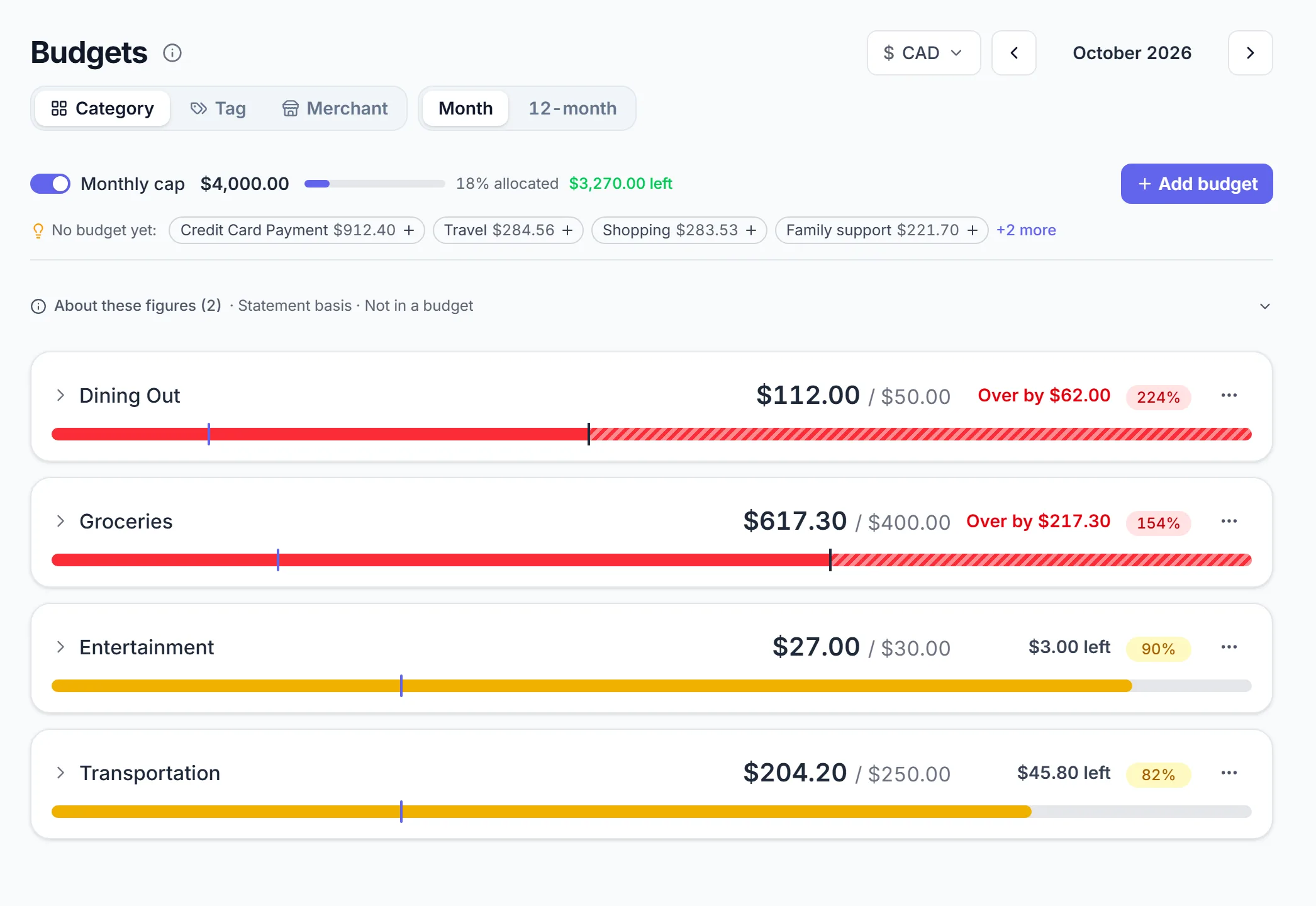Click the October 2026 month label
The width and height of the screenshot is (1316, 906).
pyautogui.click(x=1132, y=53)
